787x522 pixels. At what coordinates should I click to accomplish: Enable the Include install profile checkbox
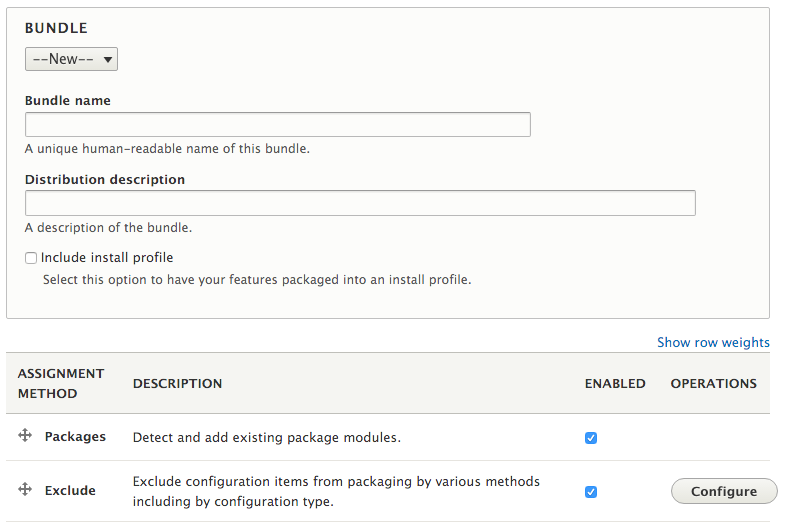[x=31, y=258]
